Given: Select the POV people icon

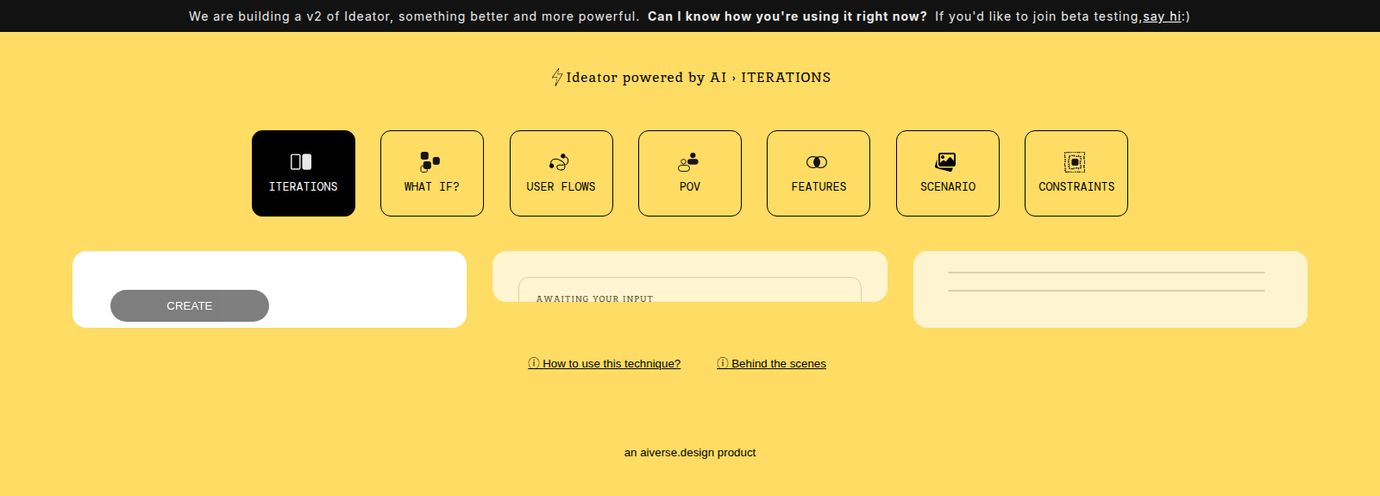Looking at the screenshot, I should 689,161.
